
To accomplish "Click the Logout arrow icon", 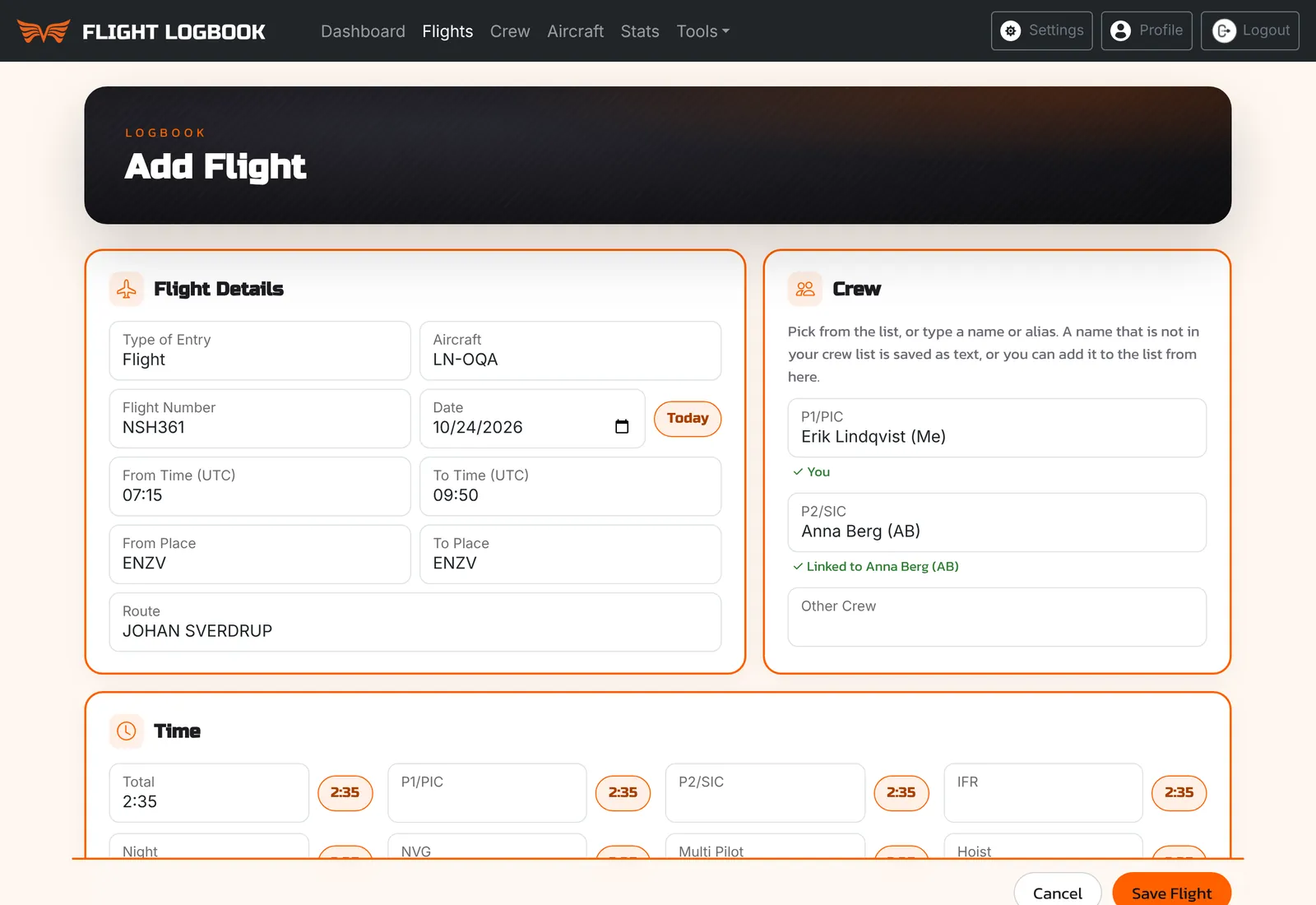I will (x=1224, y=31).
